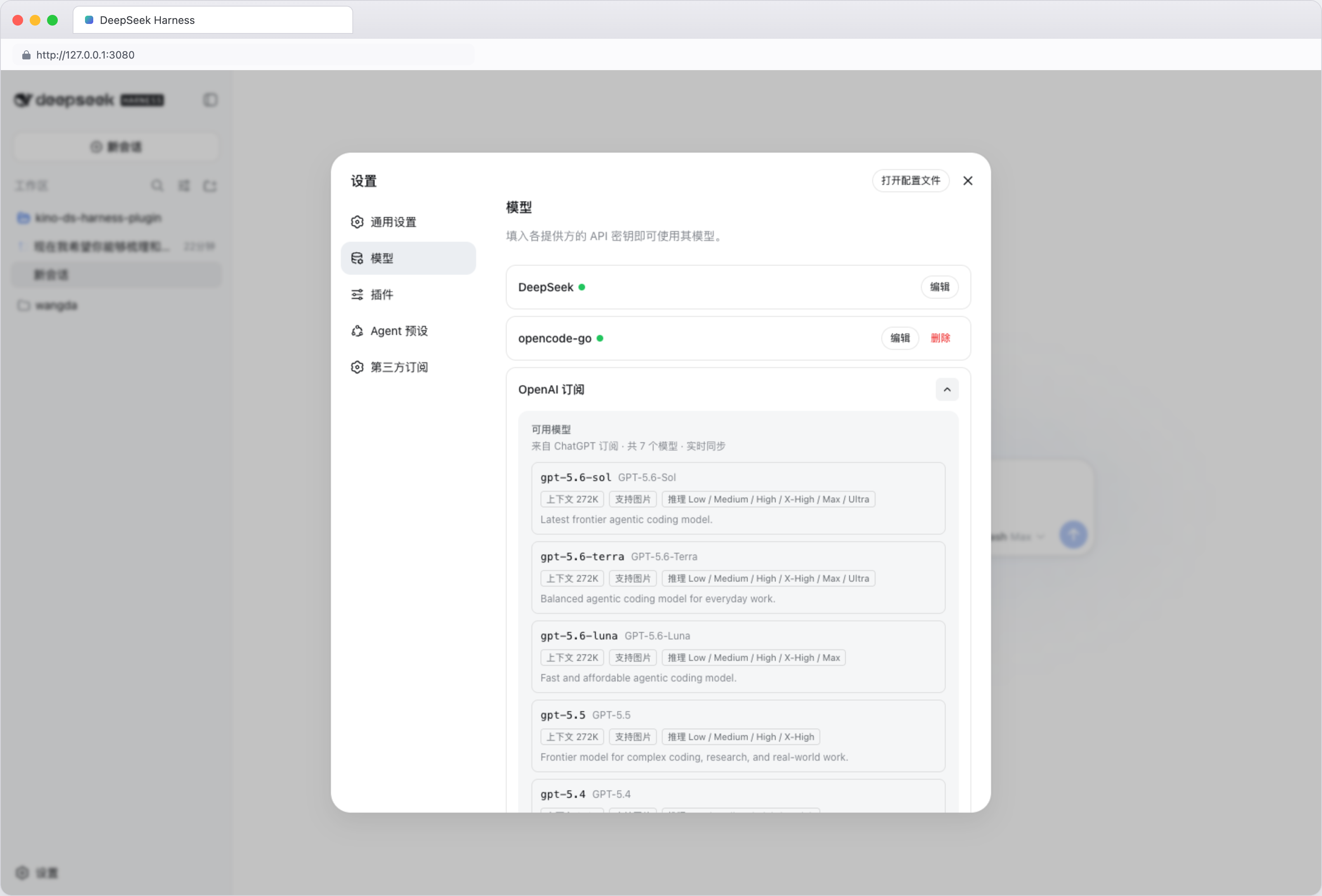The width and height of the screenshot is (1322, 896).
Task: Click 'Fast and affordable agentic coding model.'
Action: pos(638,677)
